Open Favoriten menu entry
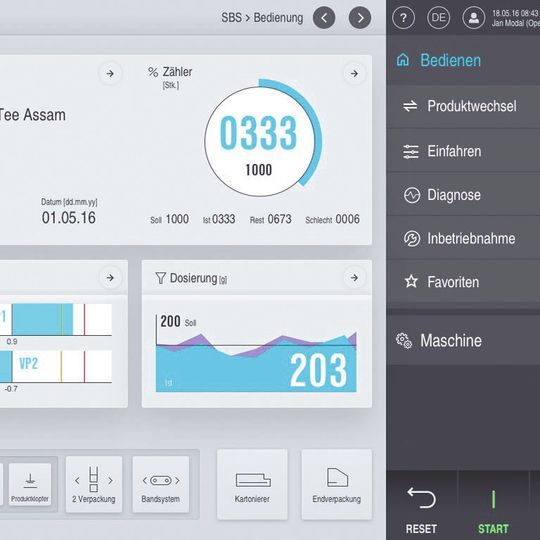 pos(463,282)
